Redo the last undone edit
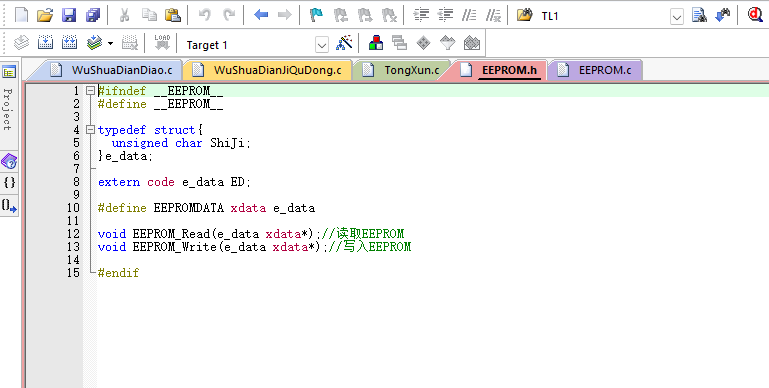 coord(229,15)
